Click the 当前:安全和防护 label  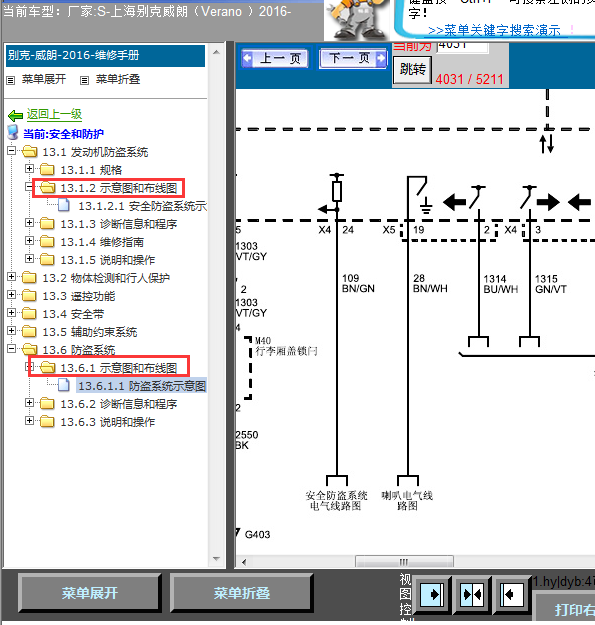click(x=63, y=134)
